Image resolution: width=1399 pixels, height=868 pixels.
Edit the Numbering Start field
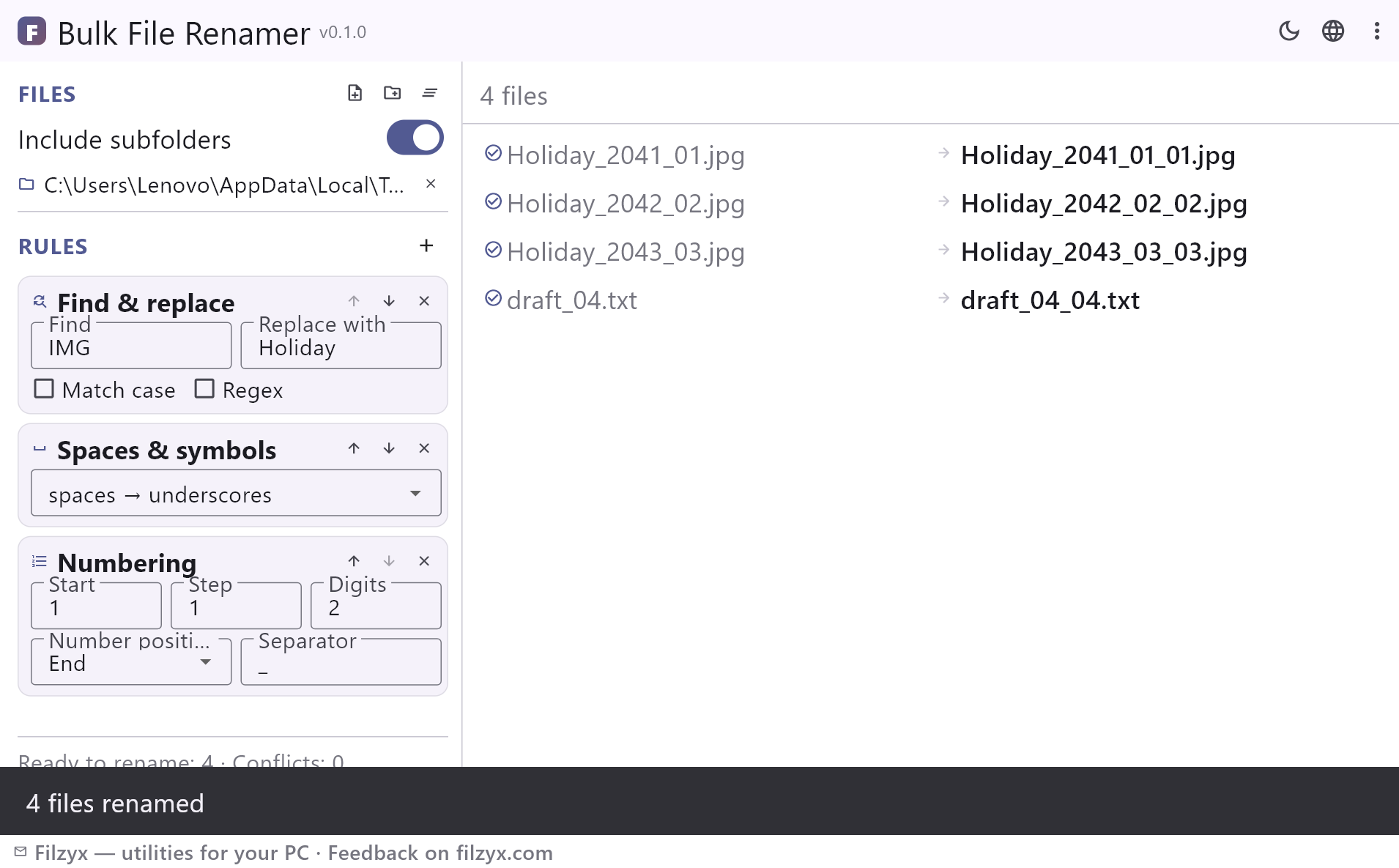[x=96, y=606]
